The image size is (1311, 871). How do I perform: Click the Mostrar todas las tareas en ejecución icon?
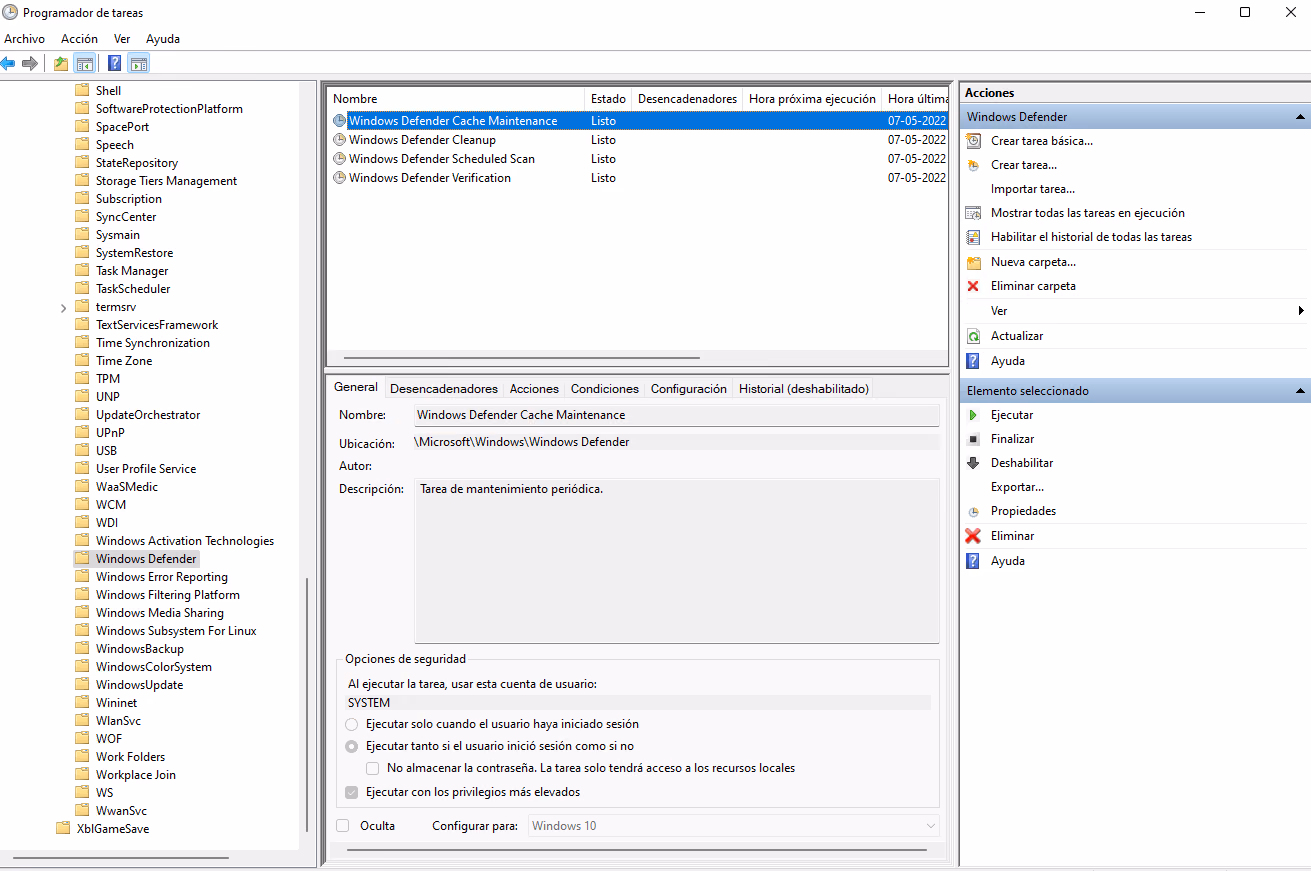[973, 213]
